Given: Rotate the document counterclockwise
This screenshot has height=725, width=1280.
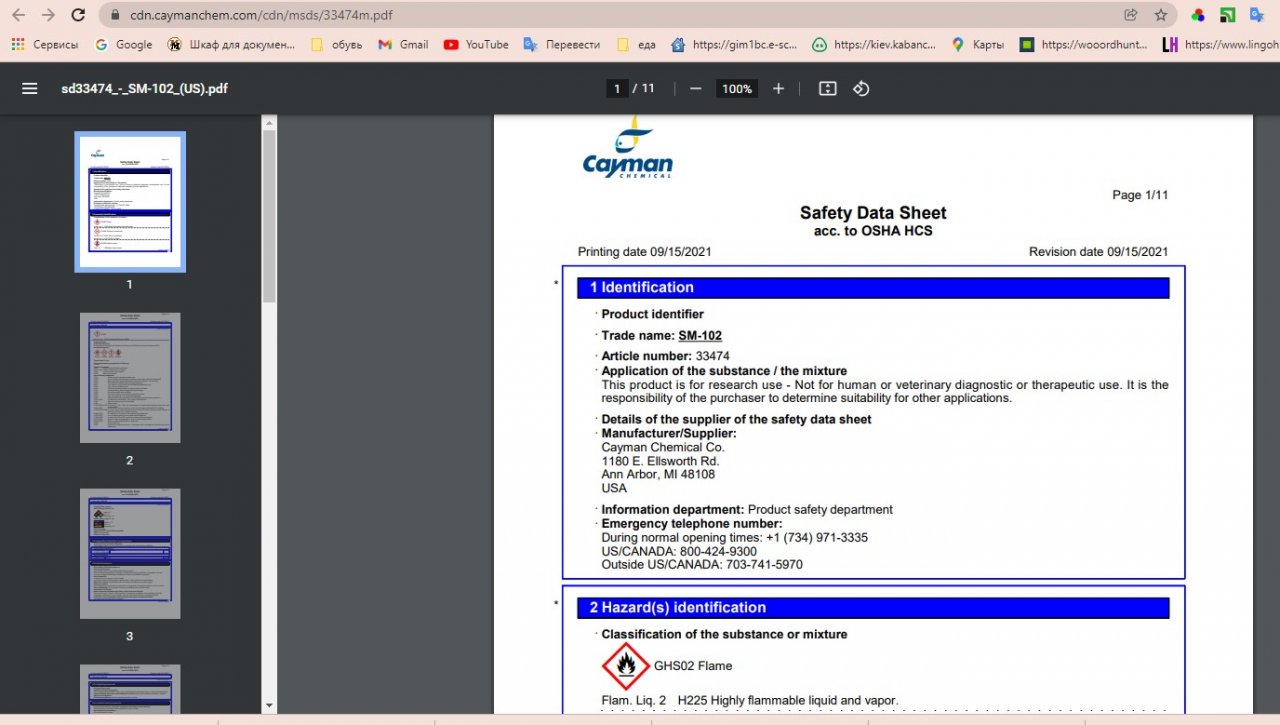Looking at the screenshot, I should click(861, 89).
